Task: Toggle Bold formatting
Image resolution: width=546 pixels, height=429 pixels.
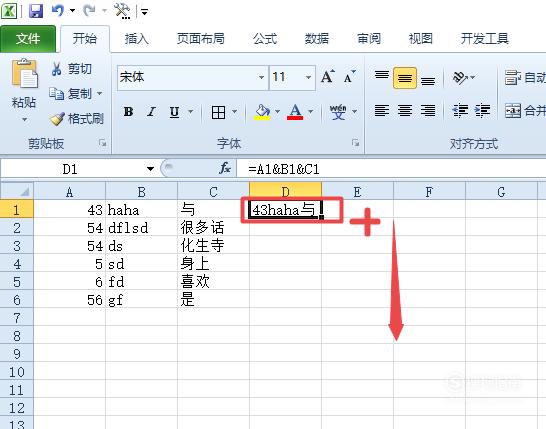Action: [128, 112]
